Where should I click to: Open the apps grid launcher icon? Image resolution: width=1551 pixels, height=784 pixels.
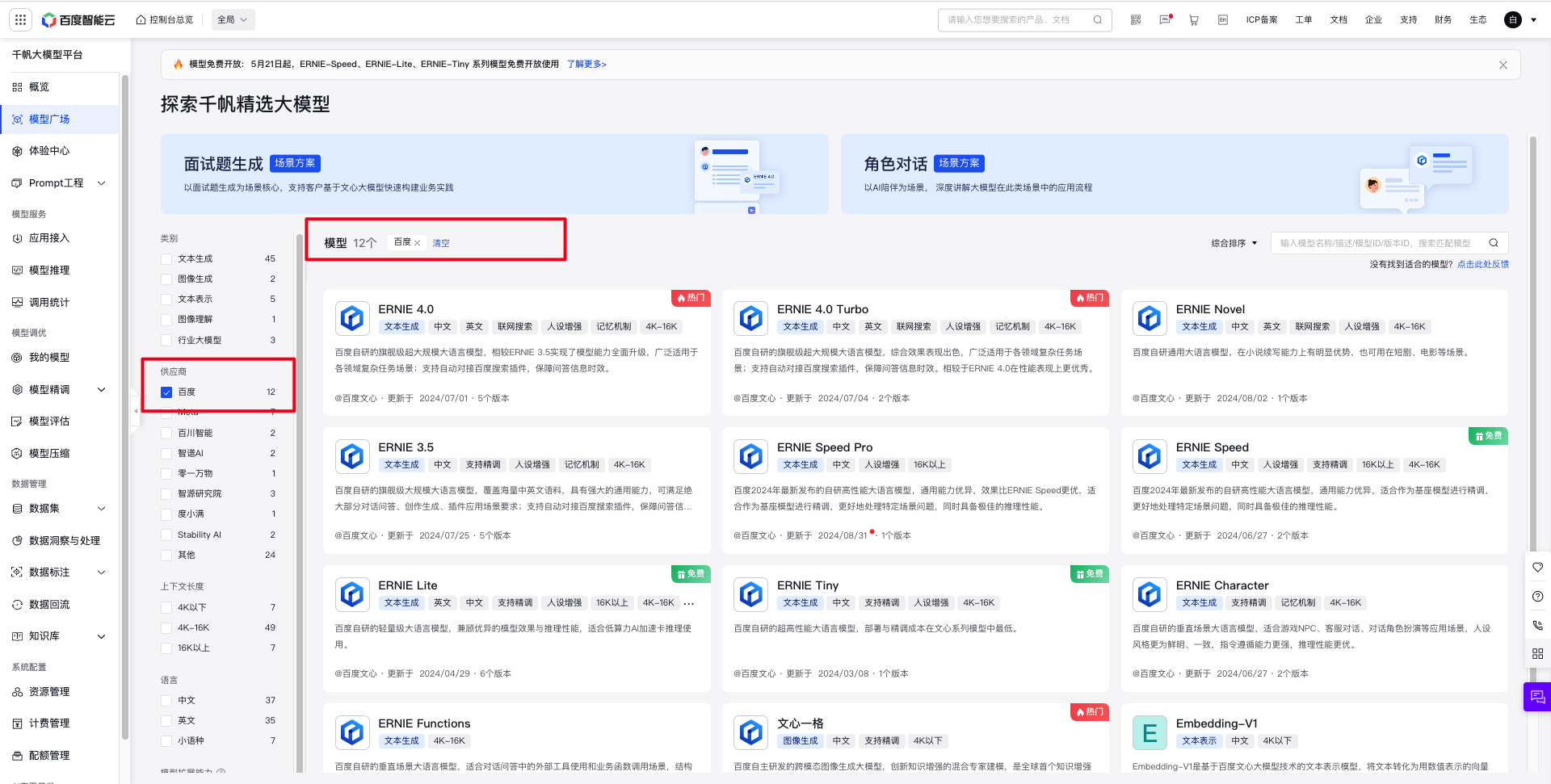click(20, 19)
